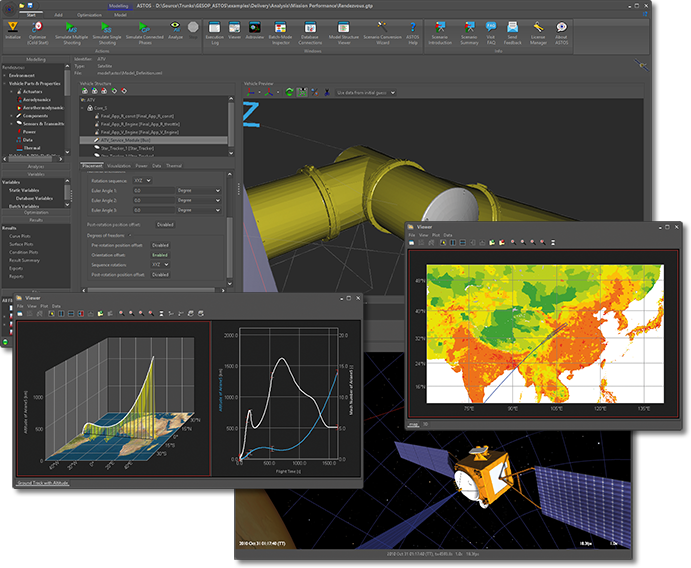This screenshot has height=568, width=691.
Task: Expand the Optimization panel header
Action: coord(36,212)
